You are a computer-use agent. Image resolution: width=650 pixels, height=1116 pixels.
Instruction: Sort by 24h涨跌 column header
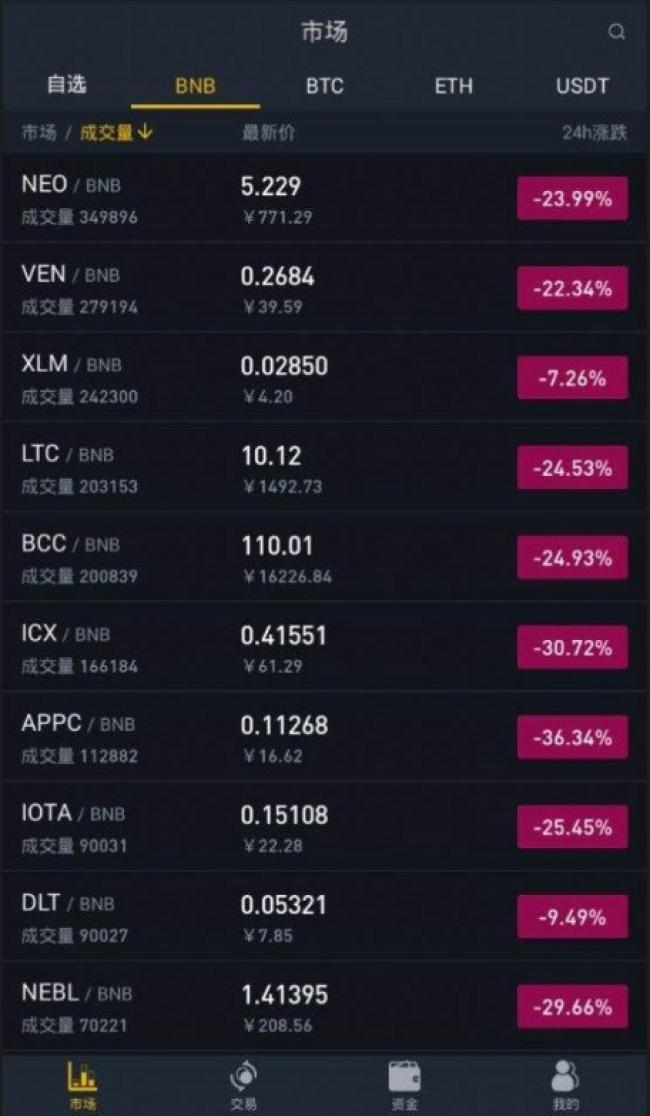point(594,133)
